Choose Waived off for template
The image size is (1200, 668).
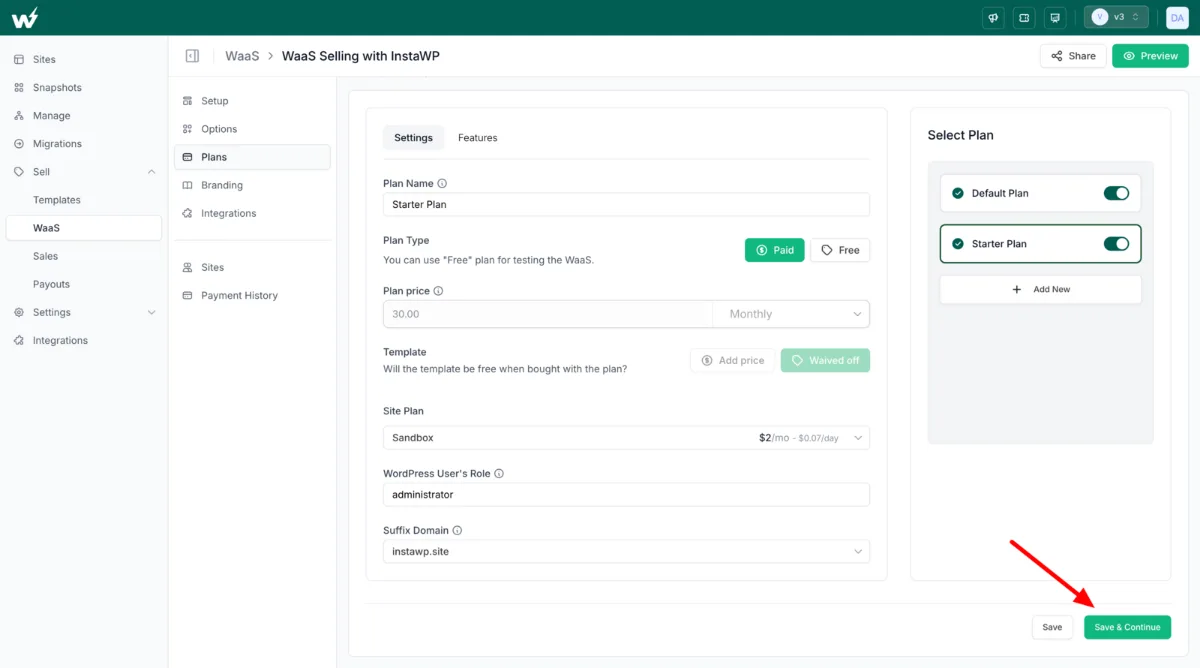pyautogui.click(x=825, y=360)
